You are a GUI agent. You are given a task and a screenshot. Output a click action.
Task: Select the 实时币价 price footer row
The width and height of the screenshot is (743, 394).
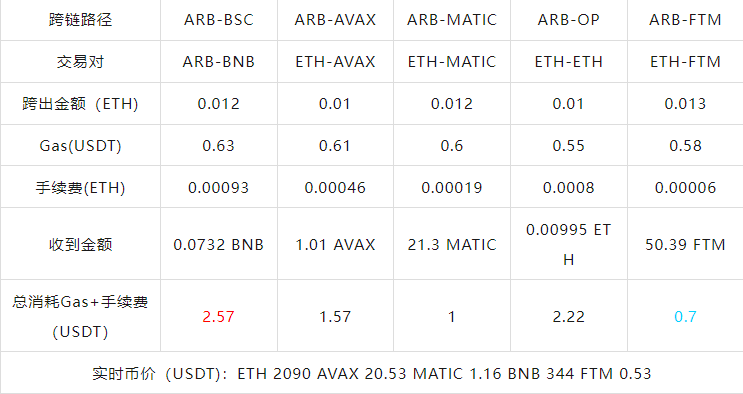372,374
